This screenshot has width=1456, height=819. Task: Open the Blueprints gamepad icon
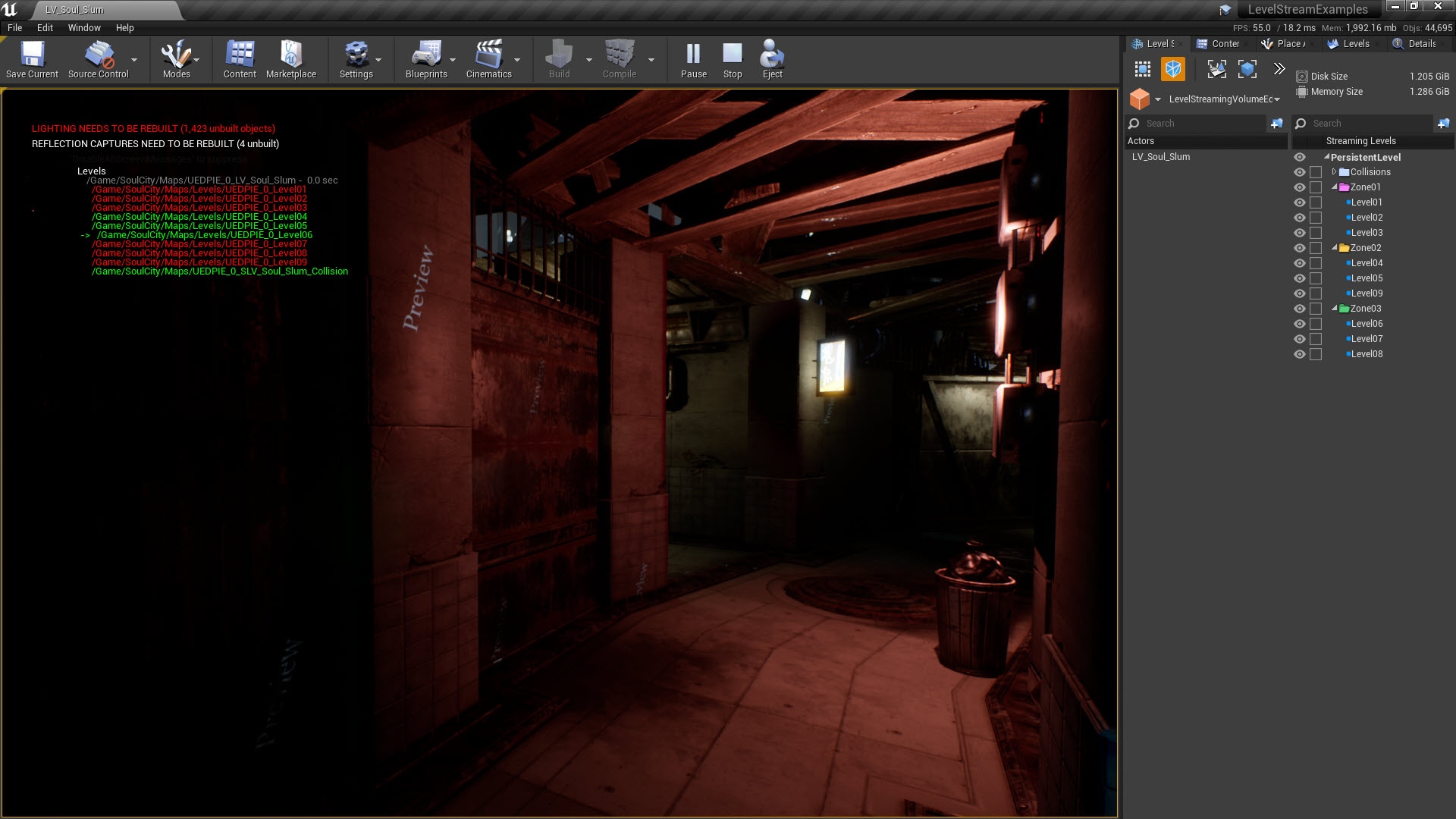(426, 55)
